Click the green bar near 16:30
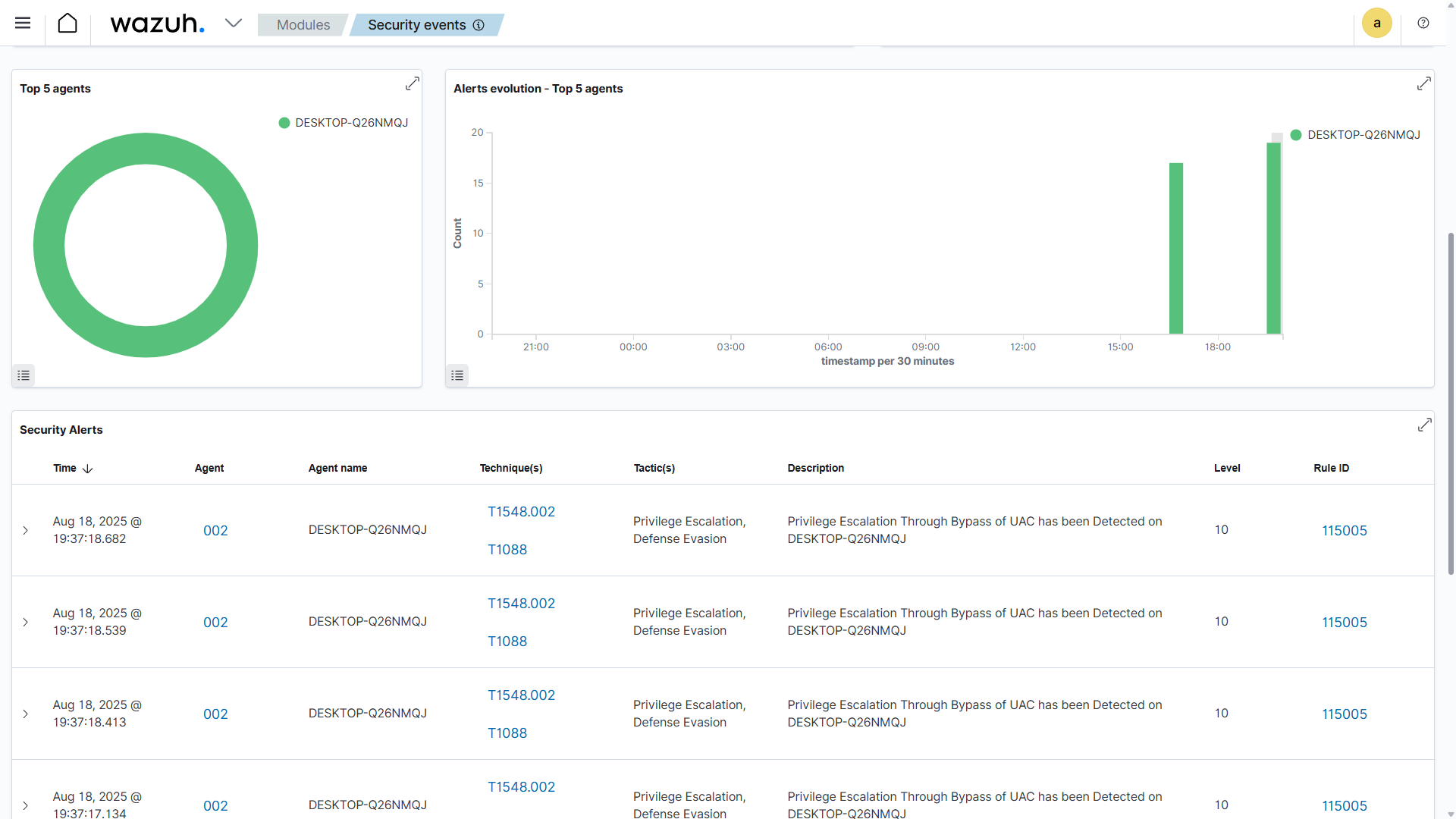This screenshot has height=819, width=1456. [1176, 248]
